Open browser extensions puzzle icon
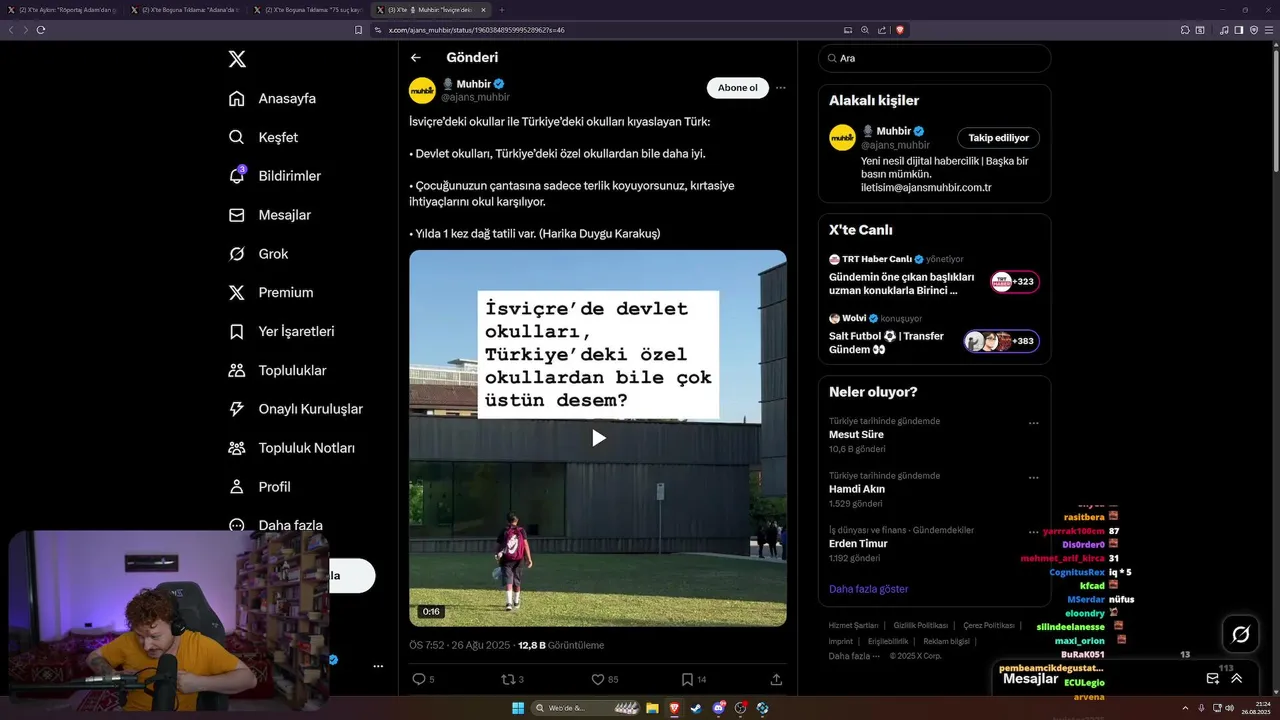Viewport: 1280px width, 720px height. pos(1185,30)
